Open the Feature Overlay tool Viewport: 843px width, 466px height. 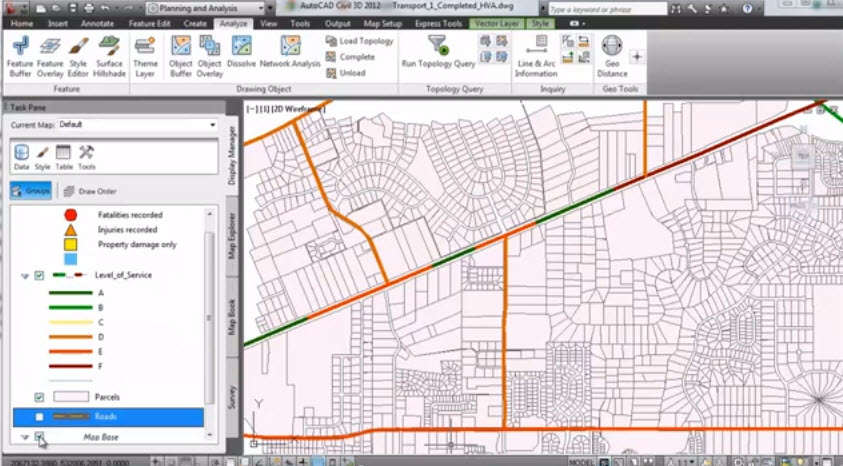(x=49, y=56)
